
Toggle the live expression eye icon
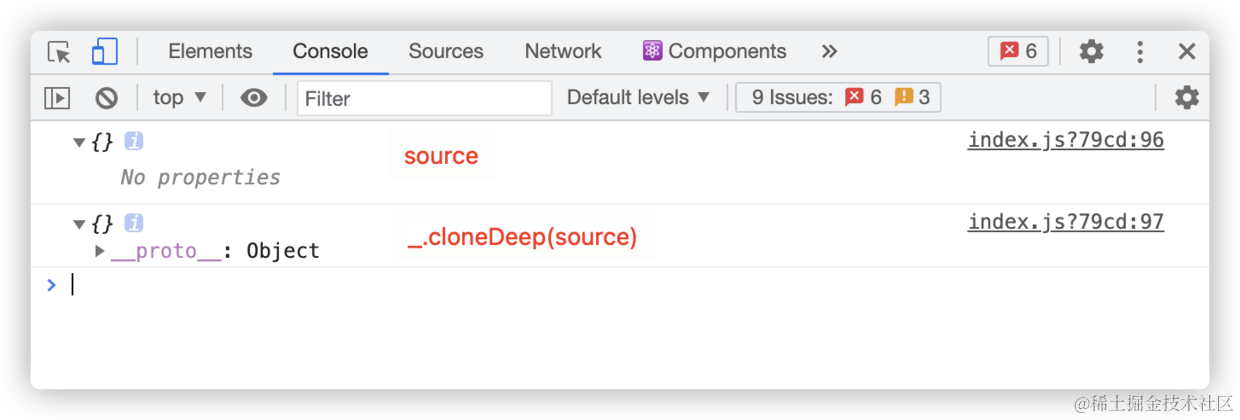coord(254,98)
